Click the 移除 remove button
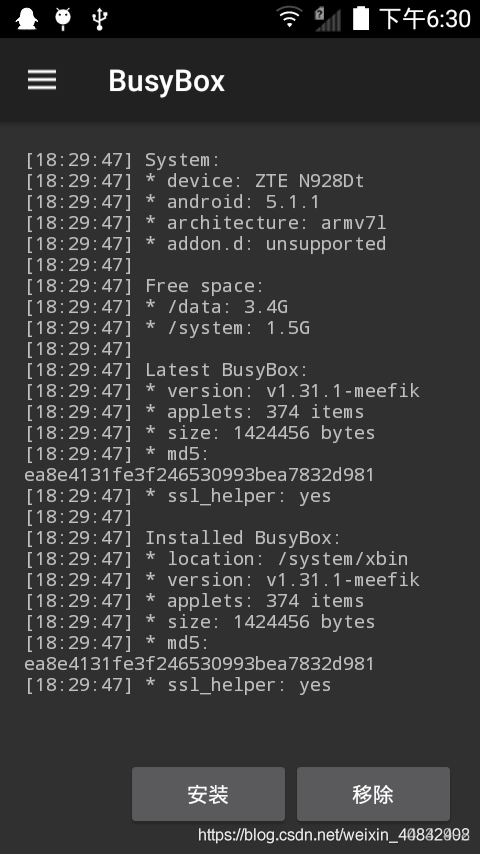 (373, 794)
